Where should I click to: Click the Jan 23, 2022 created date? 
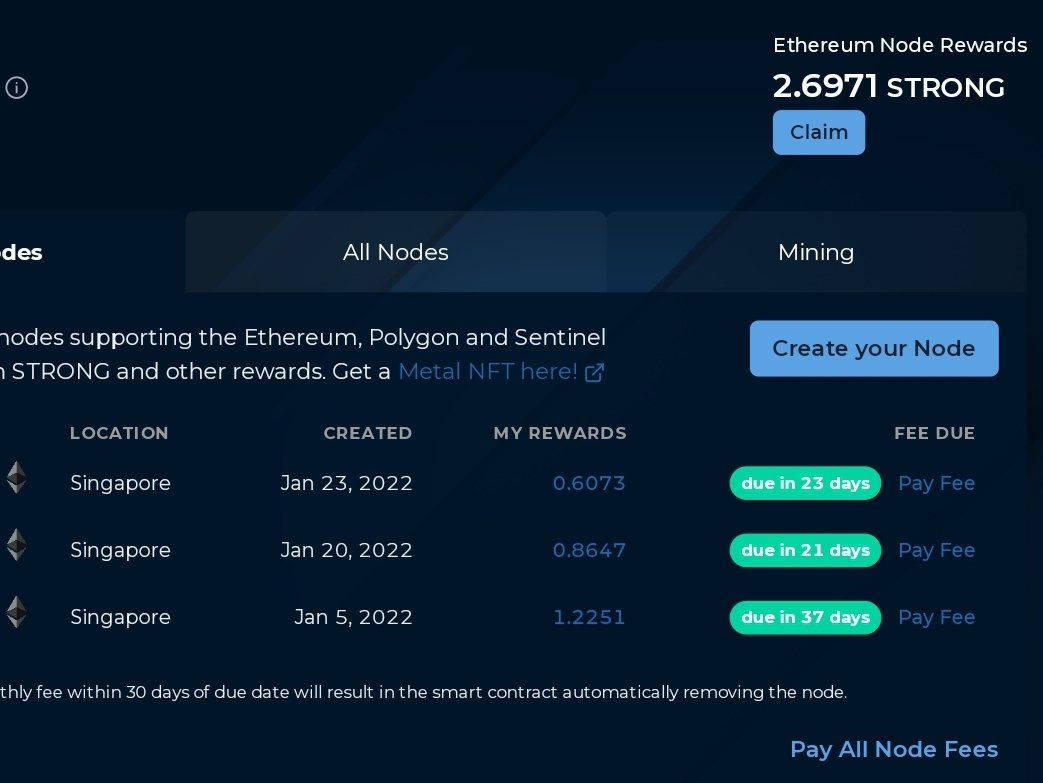pos(347,483)
